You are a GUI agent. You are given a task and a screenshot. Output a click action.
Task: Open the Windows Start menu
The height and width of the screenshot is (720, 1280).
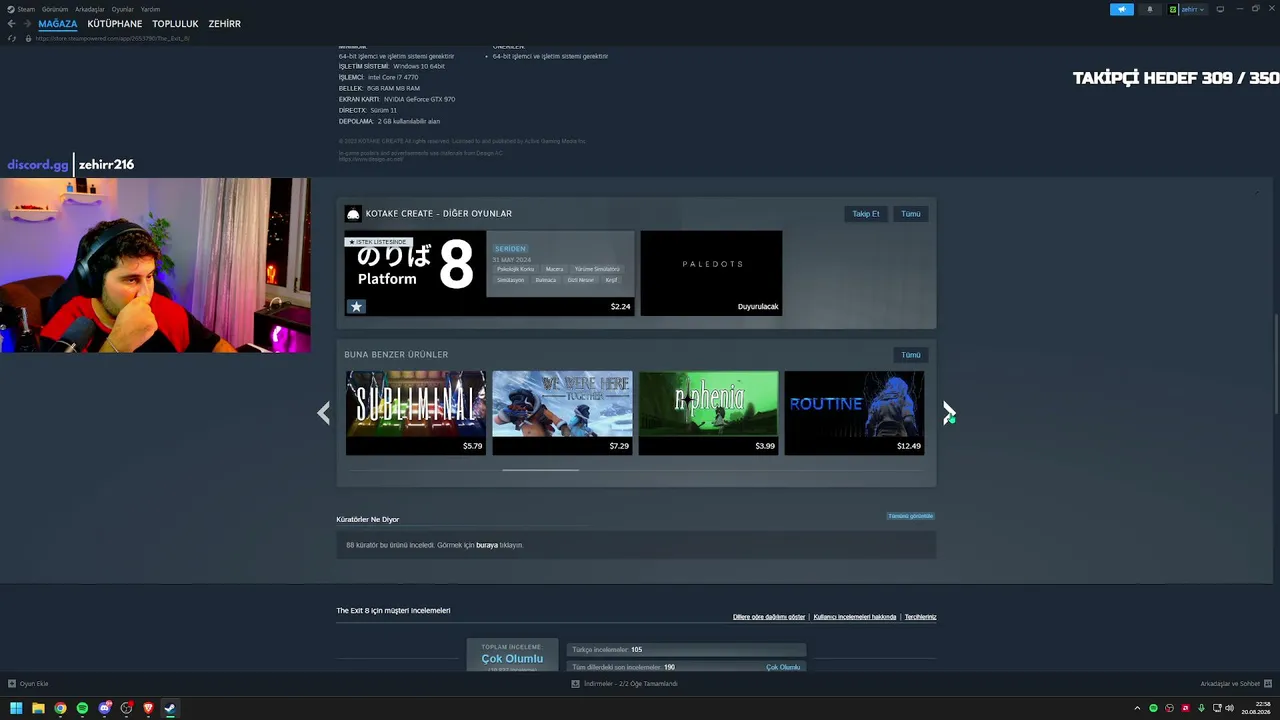tap(16, 708)
